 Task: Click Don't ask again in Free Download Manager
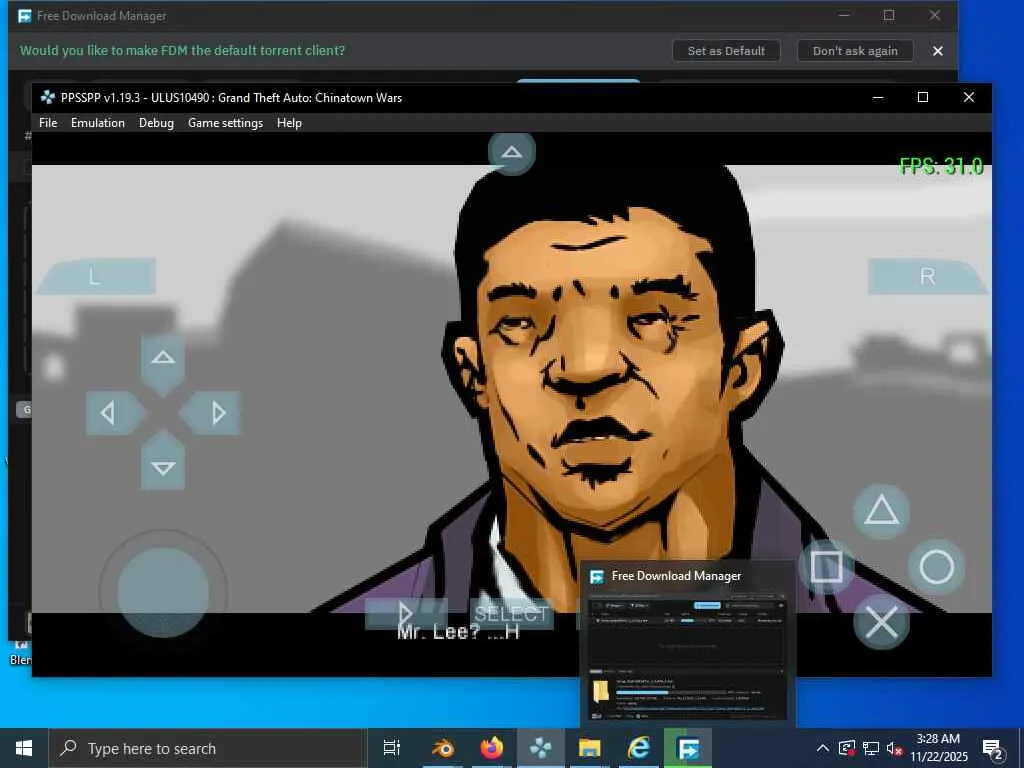855,51
